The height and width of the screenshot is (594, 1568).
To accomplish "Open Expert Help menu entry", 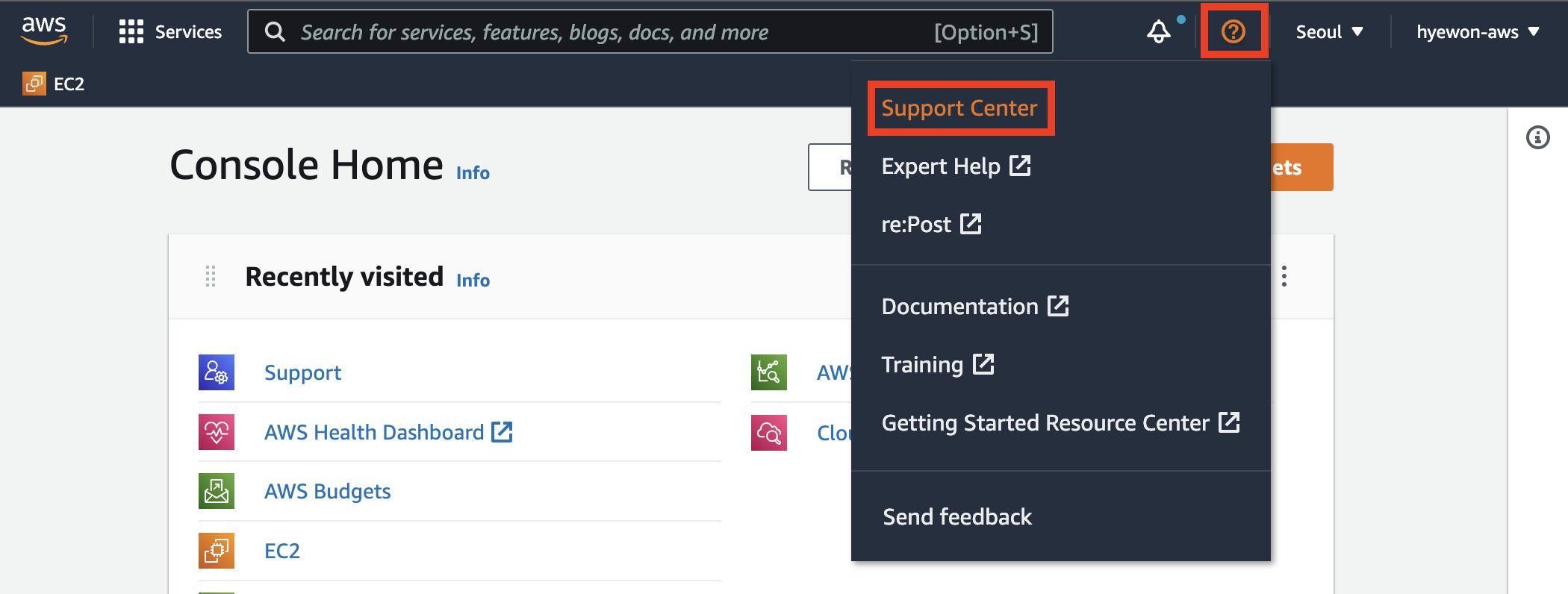I will [956, 166].
